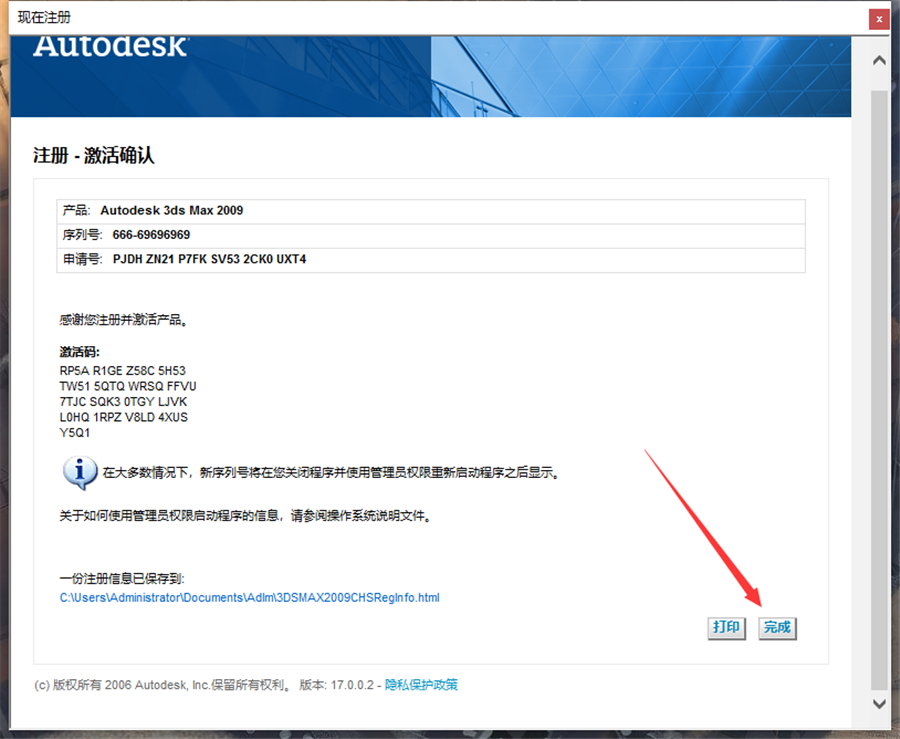Click the 打印 (Print) button
Image resolution: width=900 pixels, height=739 pixels.
click(x=726, y=628)
